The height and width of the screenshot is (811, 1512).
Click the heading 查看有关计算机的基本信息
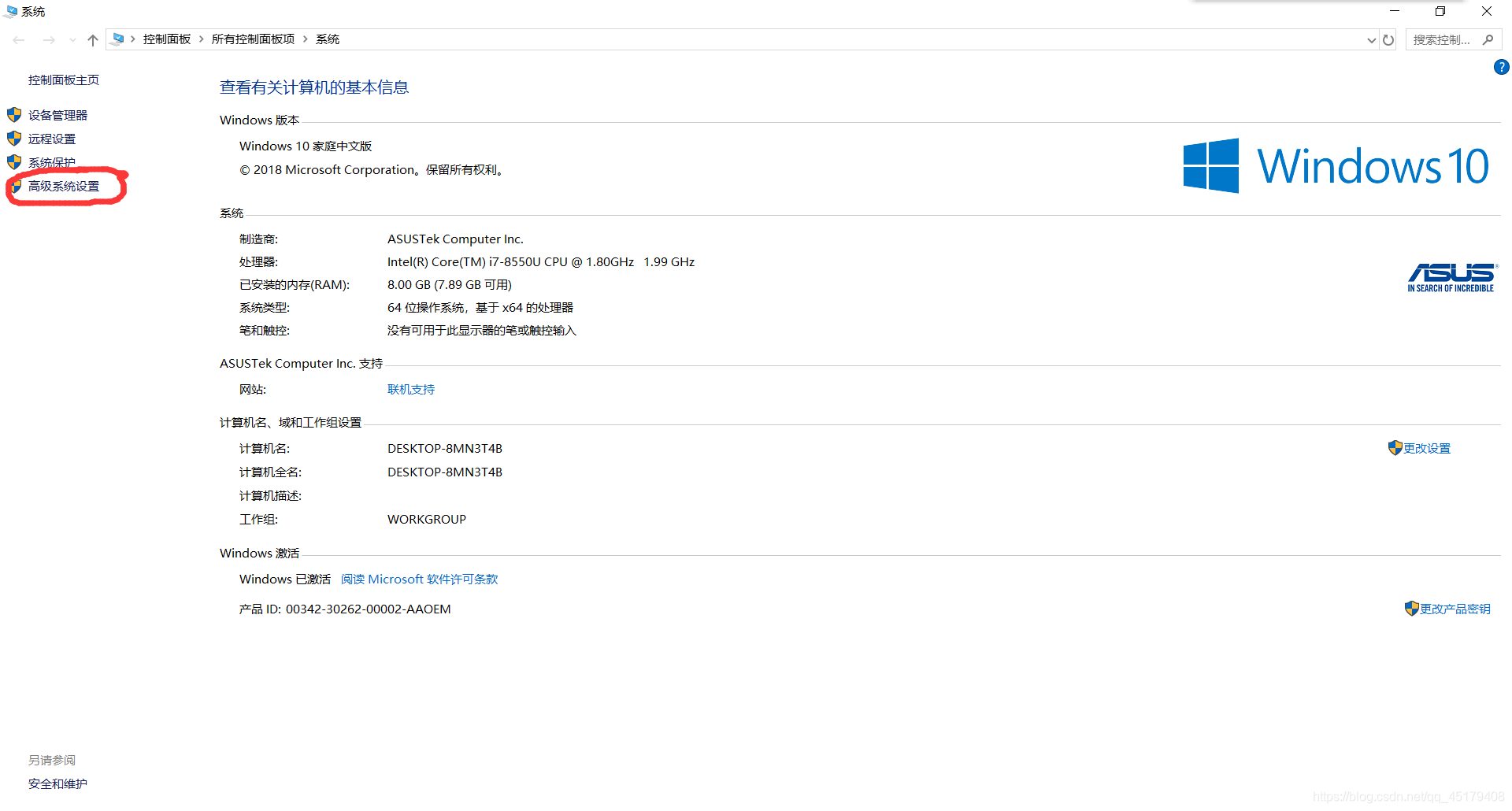click(314, 87)
